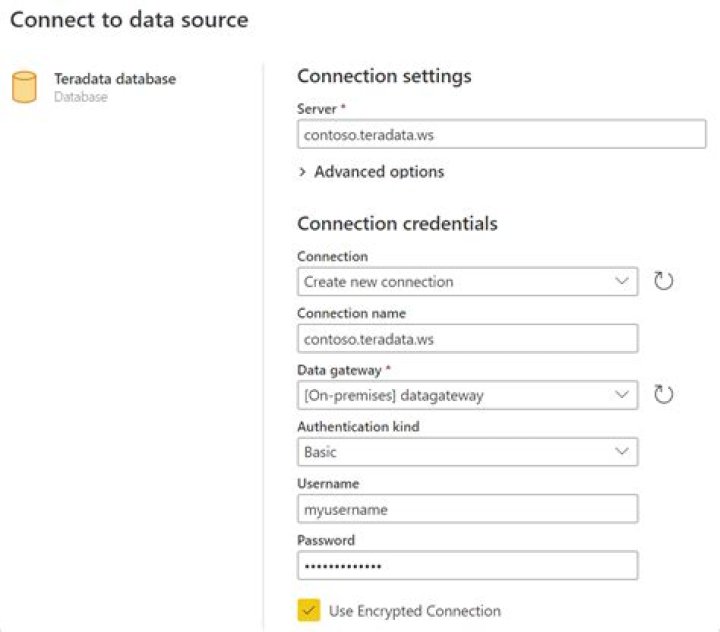Viewport: 720px width, 632px height.
Task: Refresh the Connection list
Action: (663, 281)
